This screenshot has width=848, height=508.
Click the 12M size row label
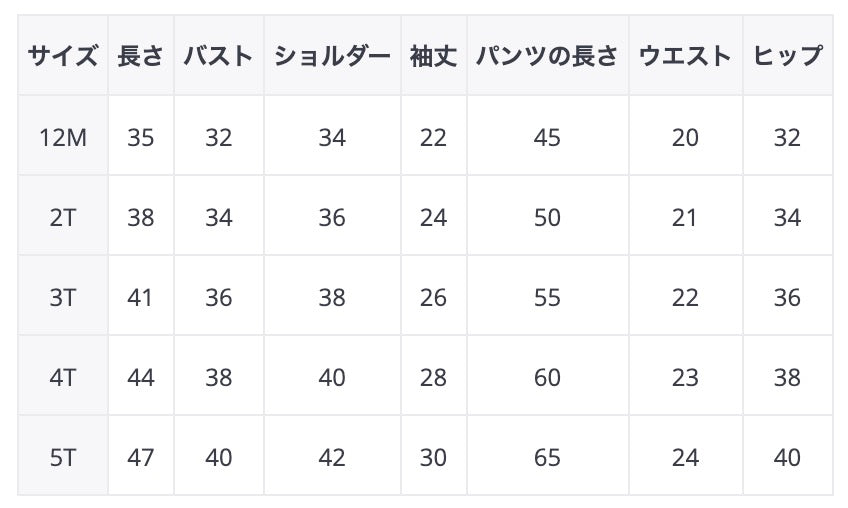click(x=62, y=137)
